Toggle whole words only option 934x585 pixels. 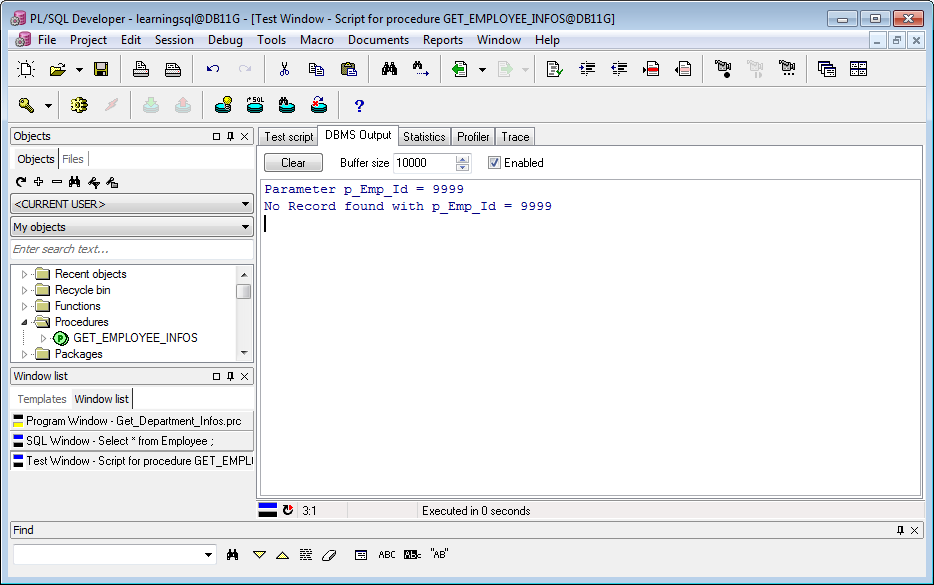tap(412, 555)
